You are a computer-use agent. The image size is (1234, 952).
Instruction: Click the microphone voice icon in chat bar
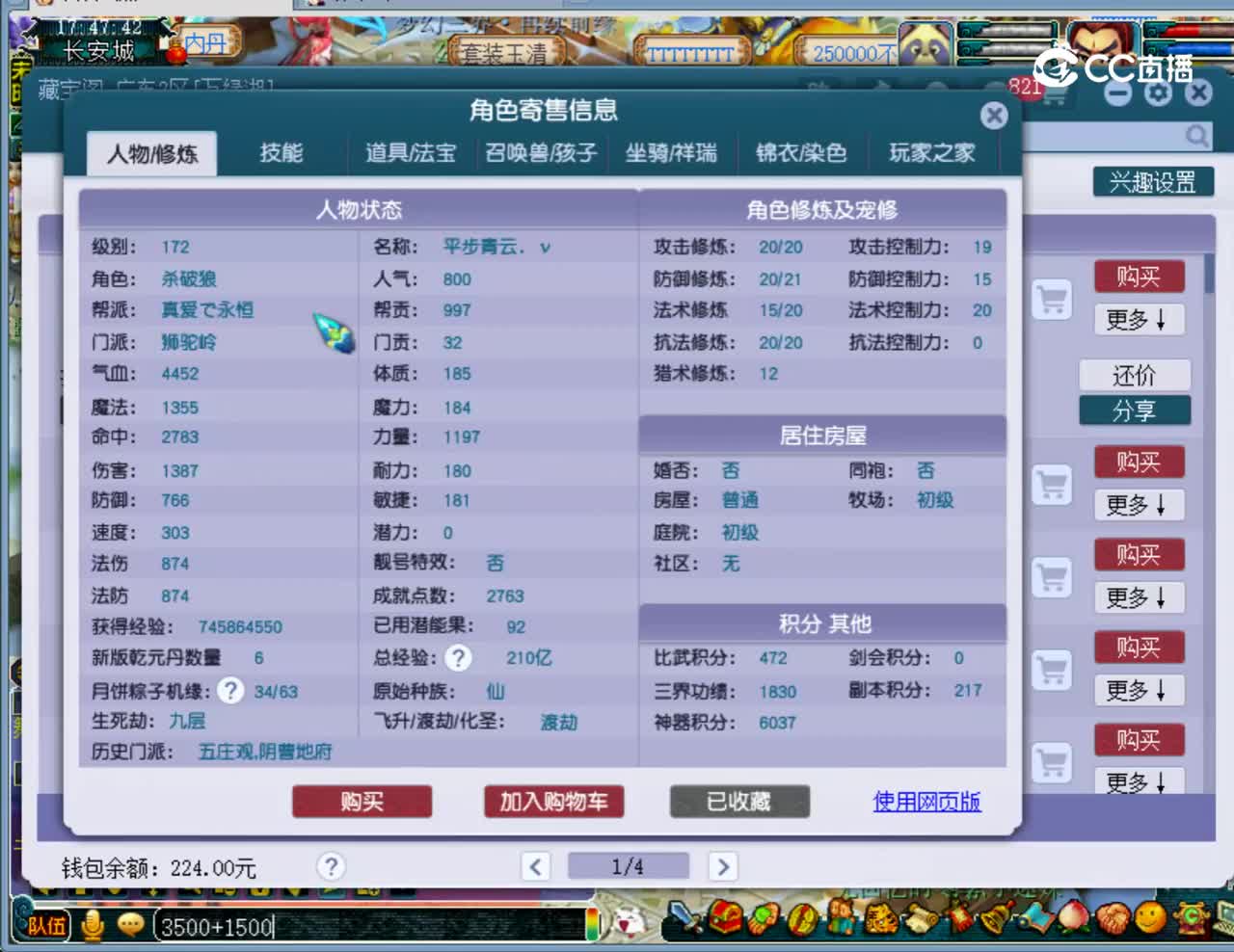coord(93,925)
